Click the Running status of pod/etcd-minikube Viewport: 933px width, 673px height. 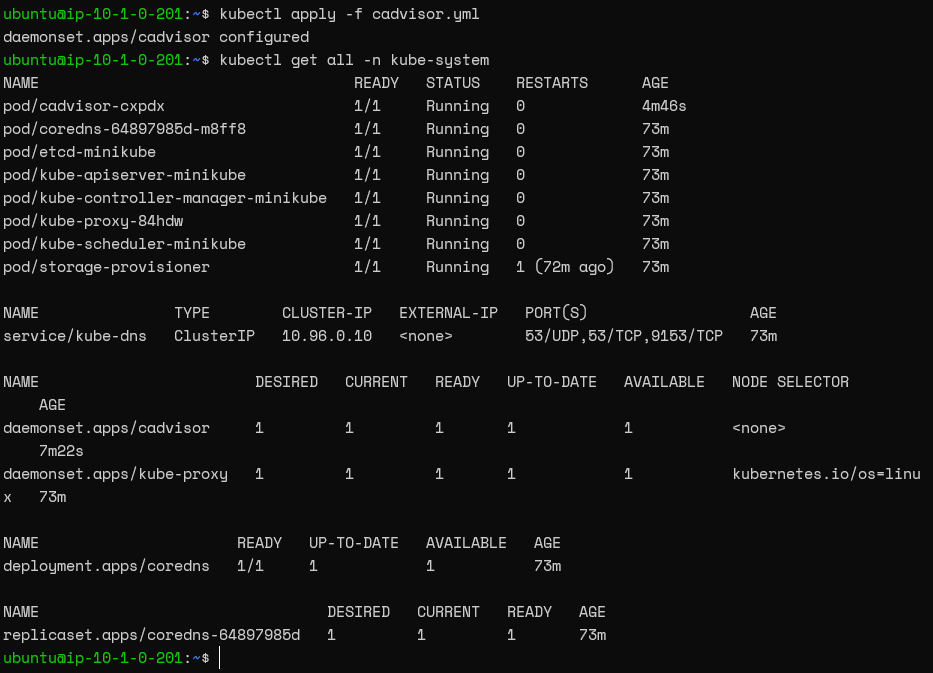point(458,152)
